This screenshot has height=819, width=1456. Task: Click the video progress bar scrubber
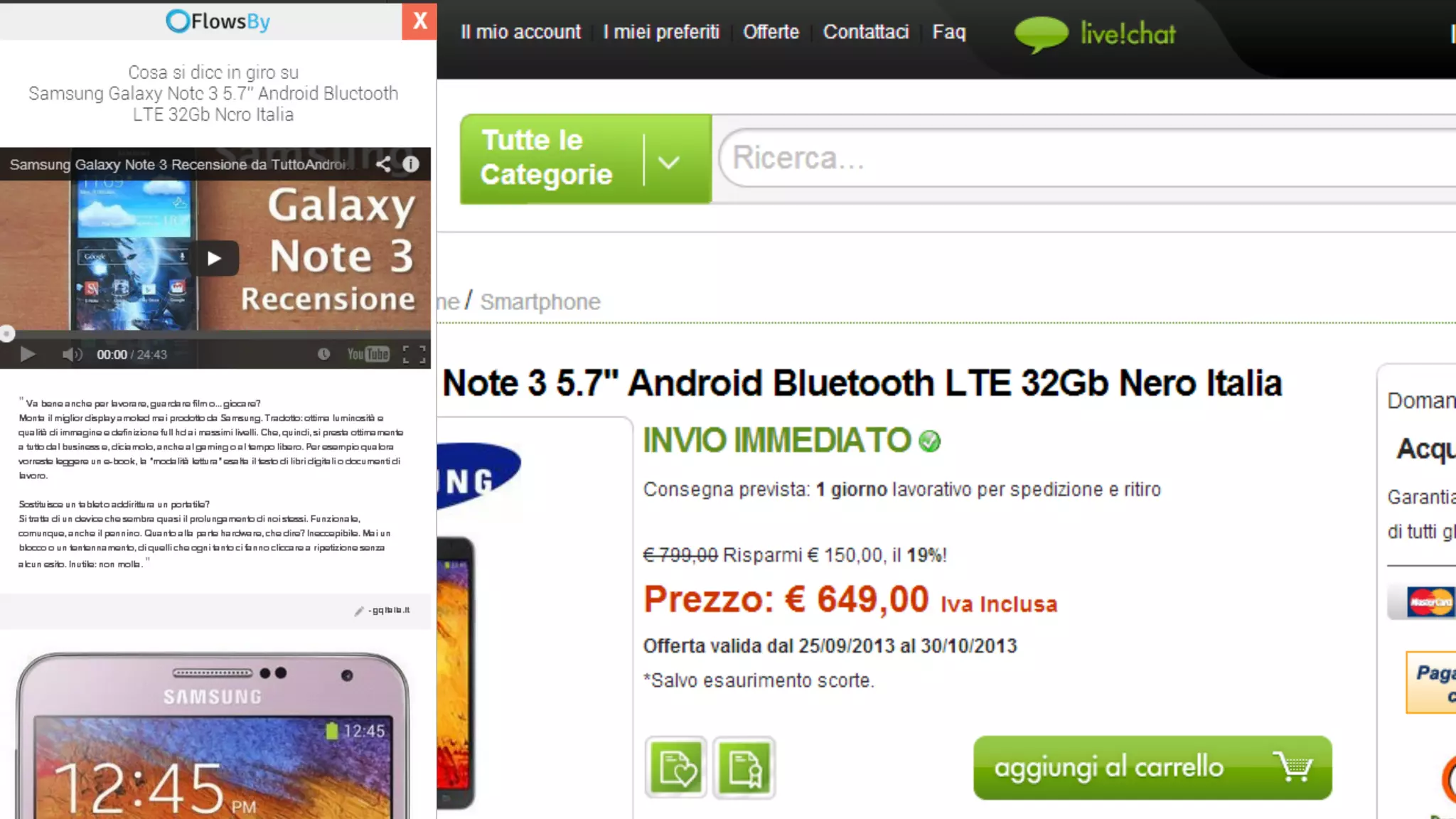(x=7, y=333)
